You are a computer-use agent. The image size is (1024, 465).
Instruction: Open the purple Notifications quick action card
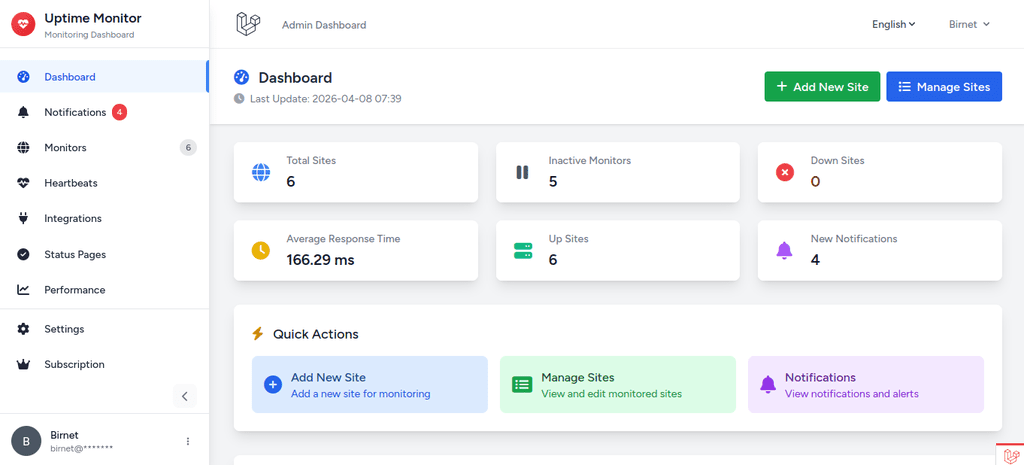coord(865,385)
